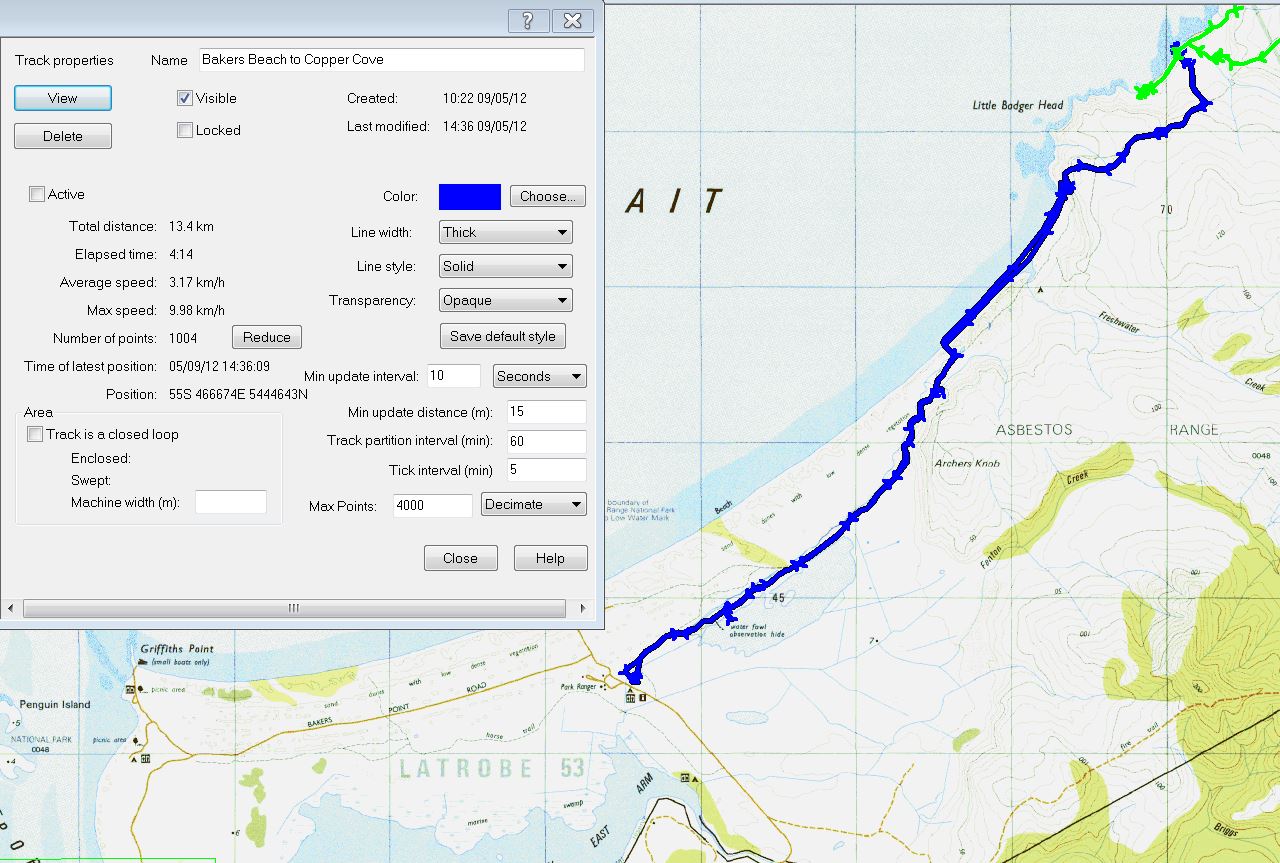Click the blue track color swatch
Viewport: 1280px width, 863px height.
pos(470,197)
